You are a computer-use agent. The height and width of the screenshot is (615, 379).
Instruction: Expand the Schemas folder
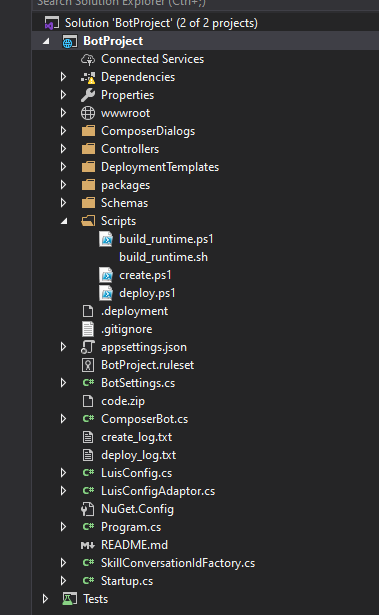click(64, 203)
